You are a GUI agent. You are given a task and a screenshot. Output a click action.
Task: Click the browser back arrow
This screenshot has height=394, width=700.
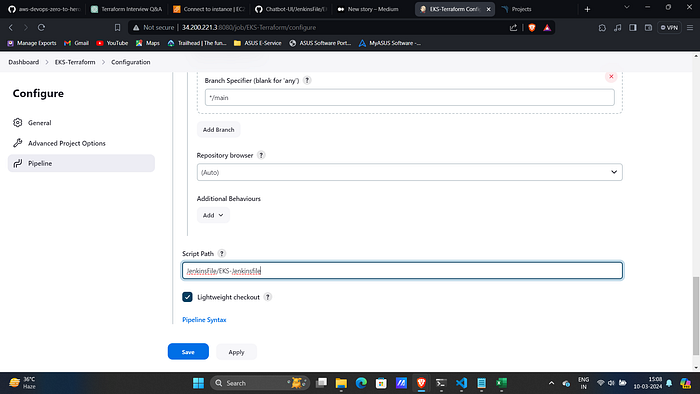(x=11, y=28)
